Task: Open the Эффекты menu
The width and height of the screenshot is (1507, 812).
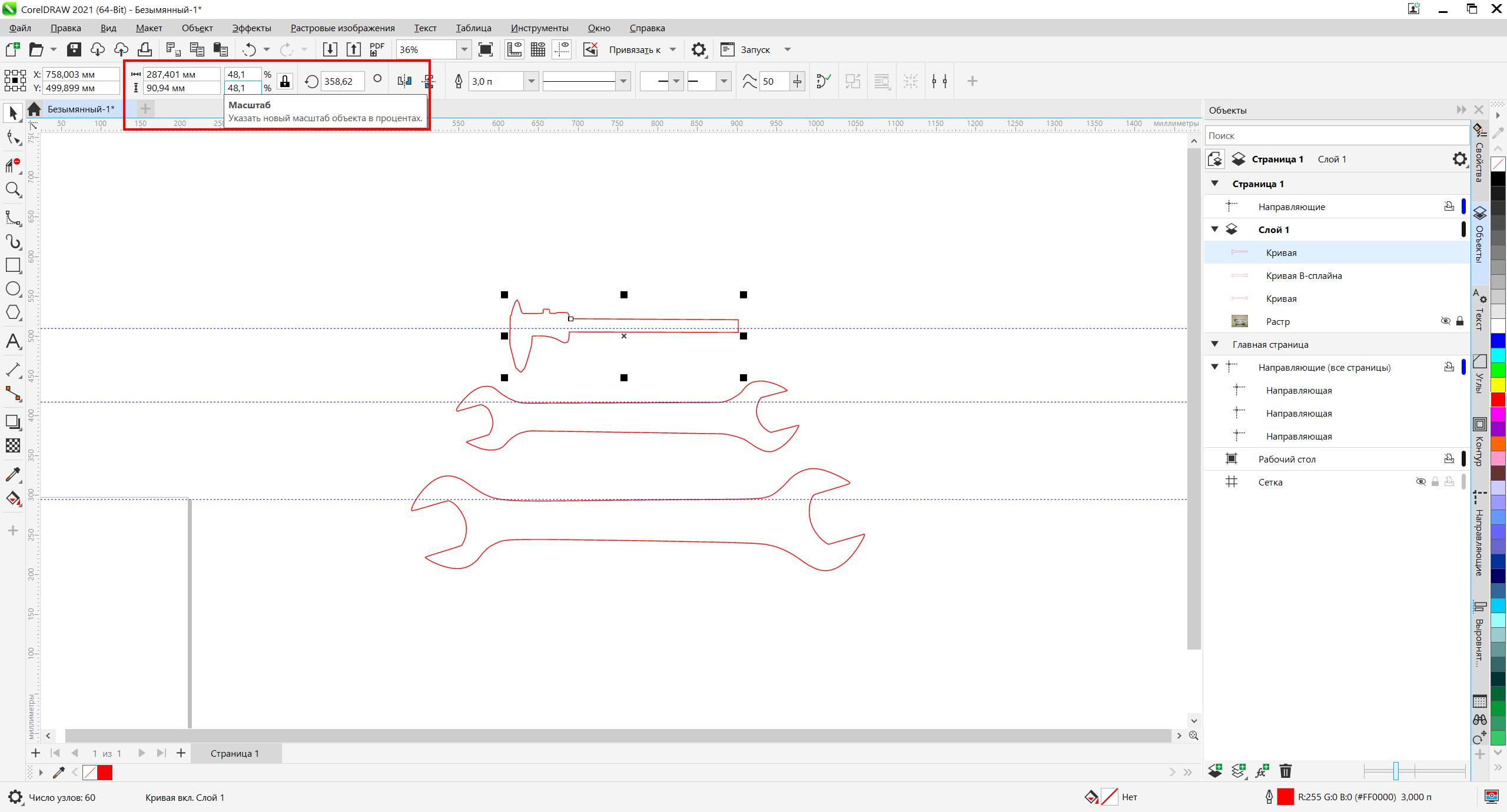Action: click(x=251, y=28)
